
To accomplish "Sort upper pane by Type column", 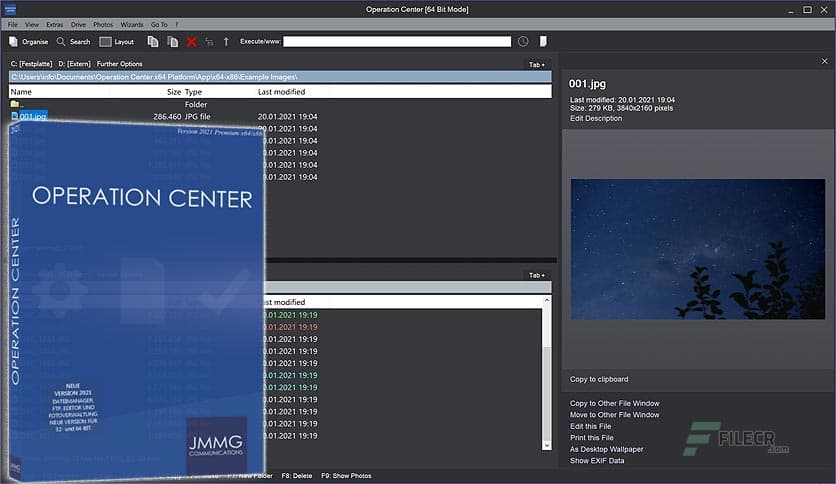I will click(x=193, y=92).
